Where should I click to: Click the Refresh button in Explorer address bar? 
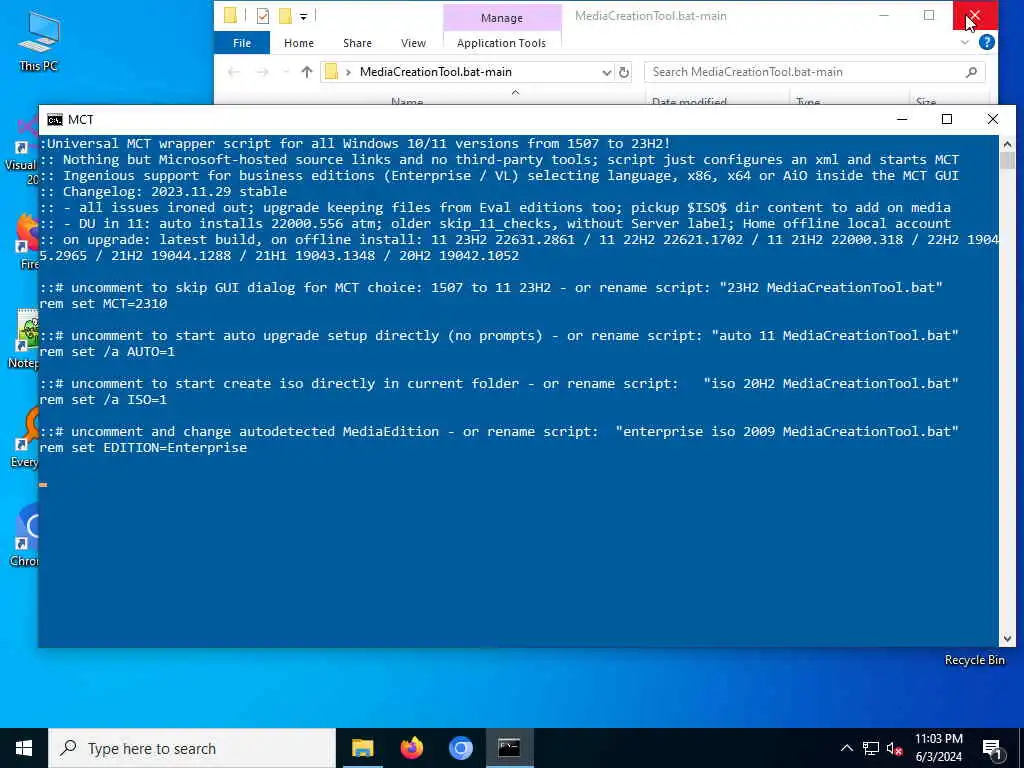click(624, 72)
